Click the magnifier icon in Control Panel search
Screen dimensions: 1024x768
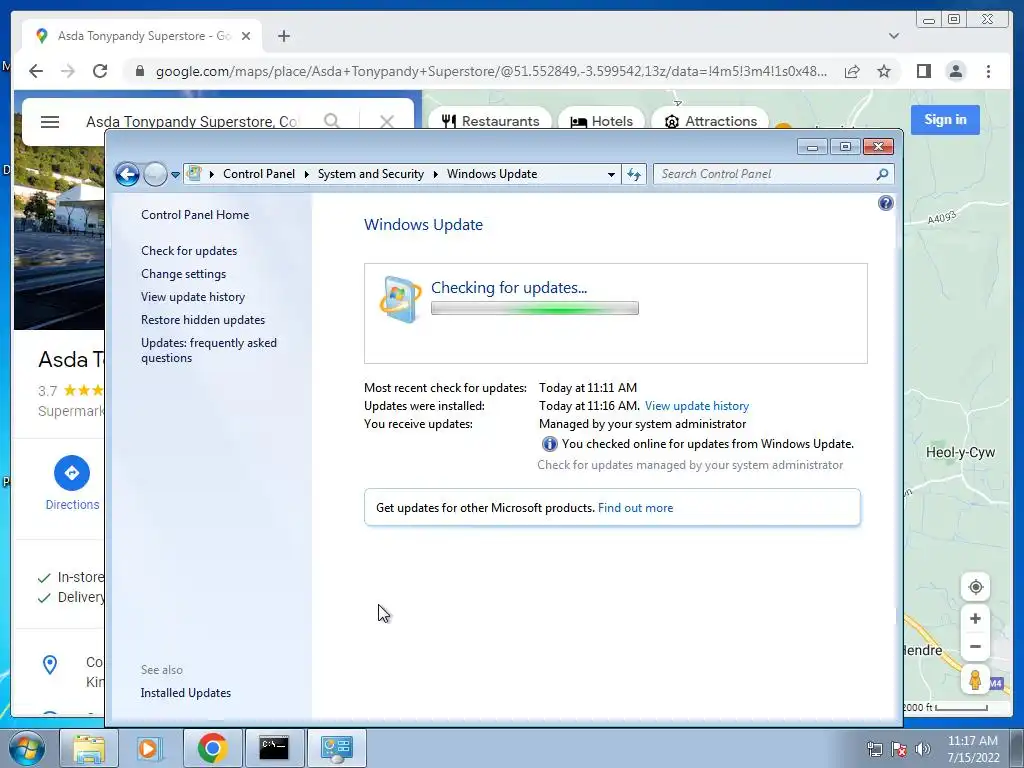click(x=882, y=174)
